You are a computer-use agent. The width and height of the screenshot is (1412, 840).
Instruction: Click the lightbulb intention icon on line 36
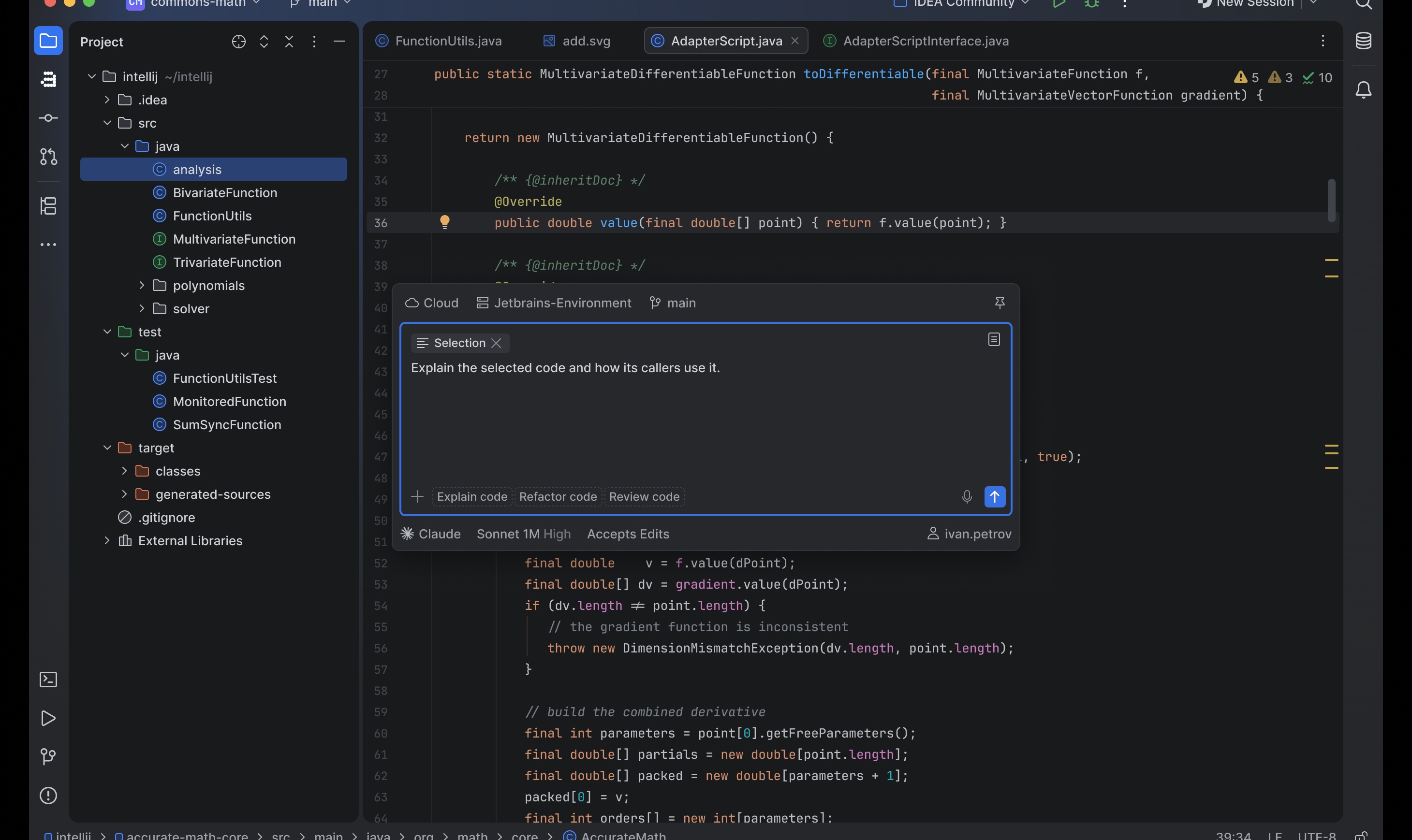coord(444,222)
